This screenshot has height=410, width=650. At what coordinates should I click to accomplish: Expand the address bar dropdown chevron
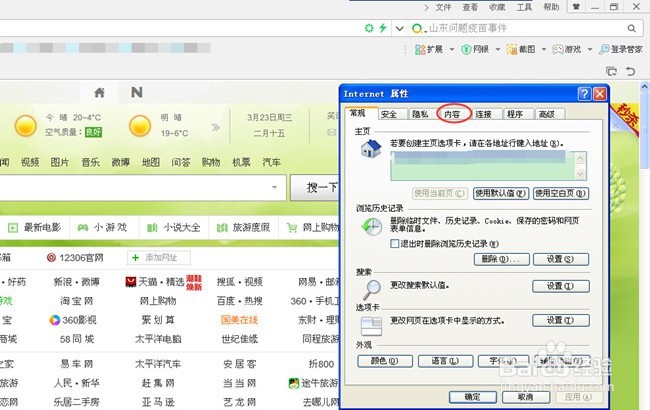(400, 29)
